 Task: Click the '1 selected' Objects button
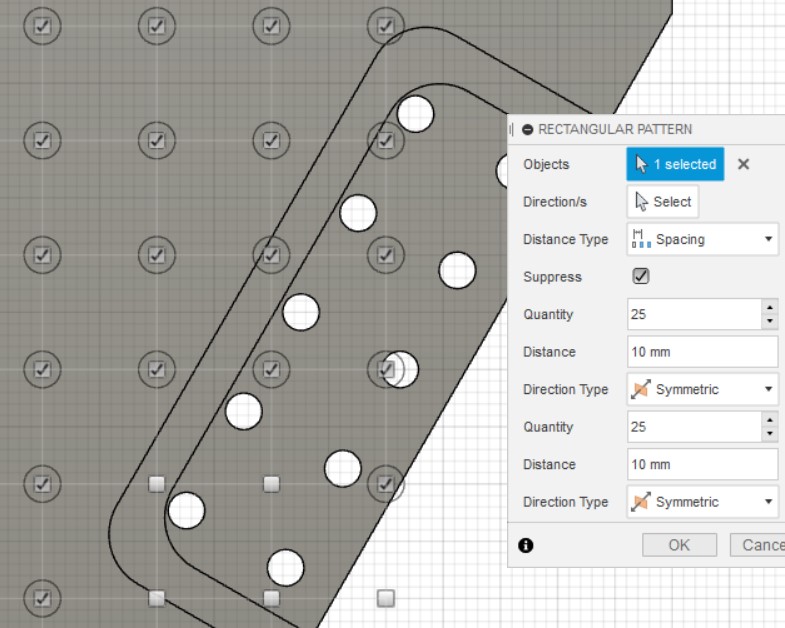point(675,164)
